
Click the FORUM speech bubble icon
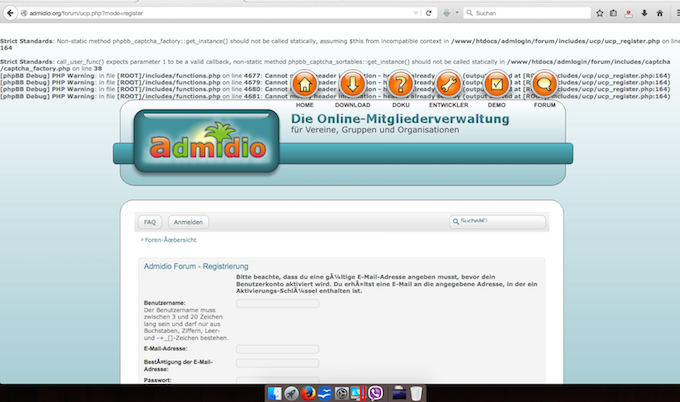545,84
